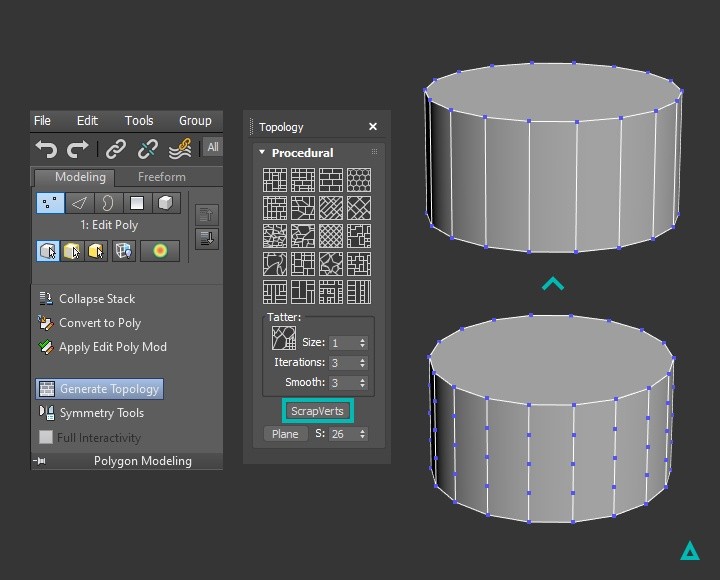Viewport: 720px width, 580px height.
Task: Toggle the soft selection heat-map button
Action: pyautogui.click(x=159, y=251)
